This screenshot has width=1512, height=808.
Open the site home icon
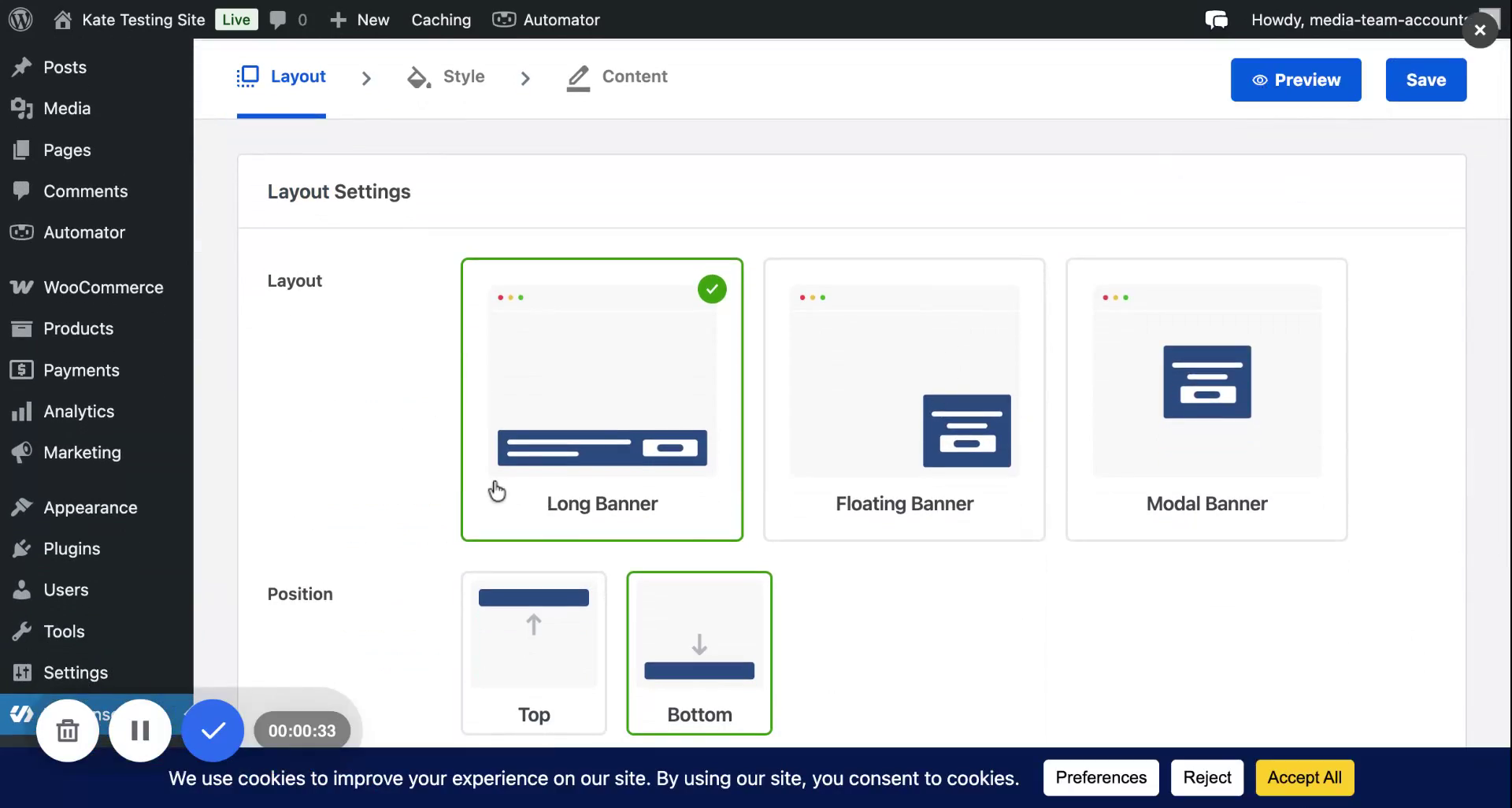coord(62,20)
